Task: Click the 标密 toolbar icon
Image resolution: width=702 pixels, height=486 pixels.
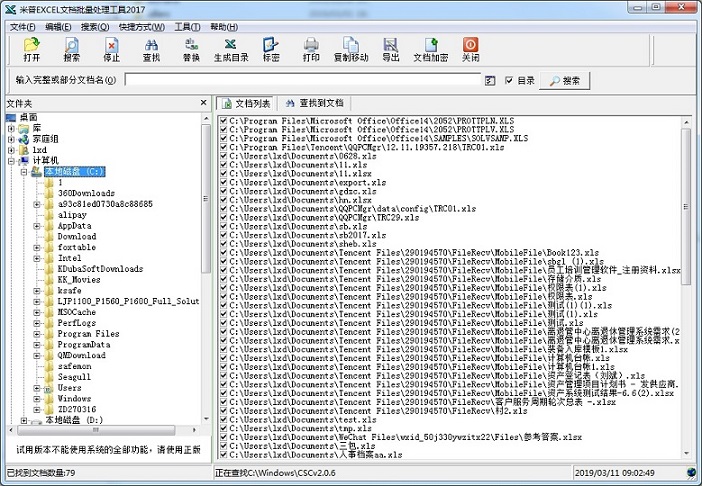Action: [x=271, y=49]
